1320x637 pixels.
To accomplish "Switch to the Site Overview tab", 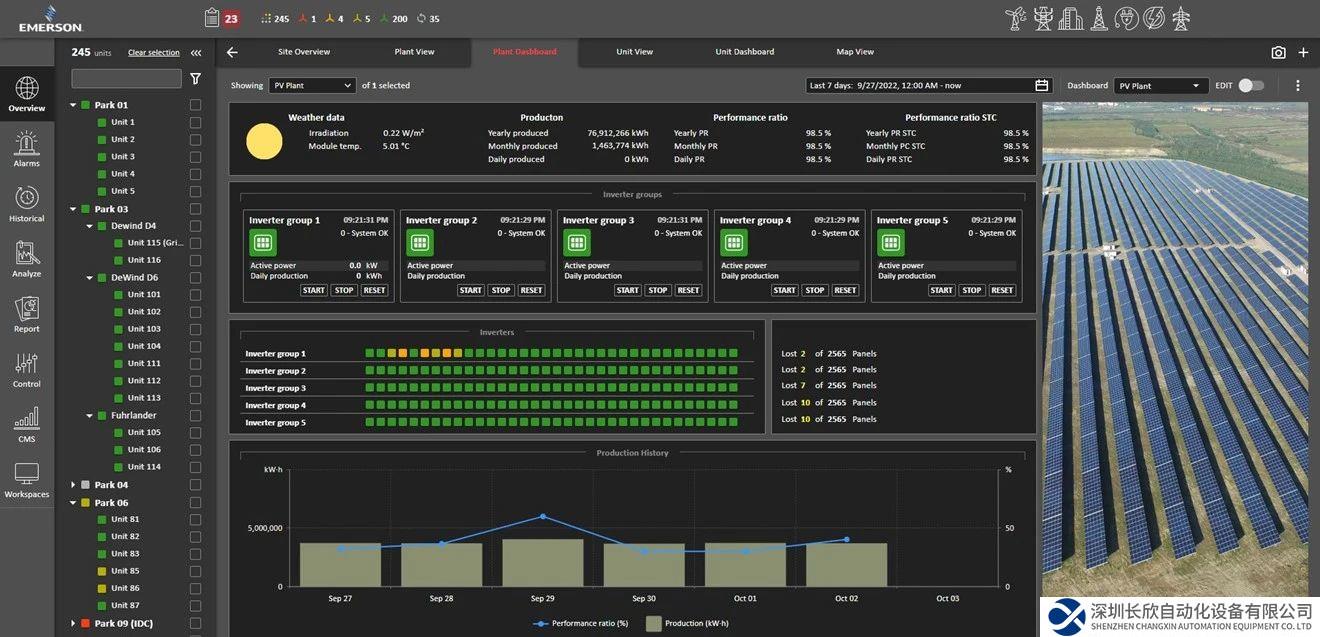I will (x=304, y=52).
